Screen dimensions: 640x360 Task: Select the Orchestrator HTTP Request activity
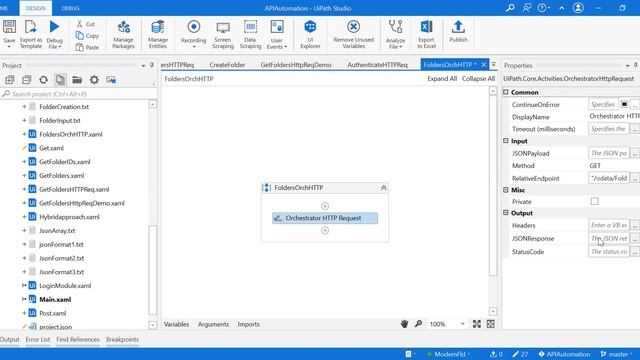coord(325,218)
